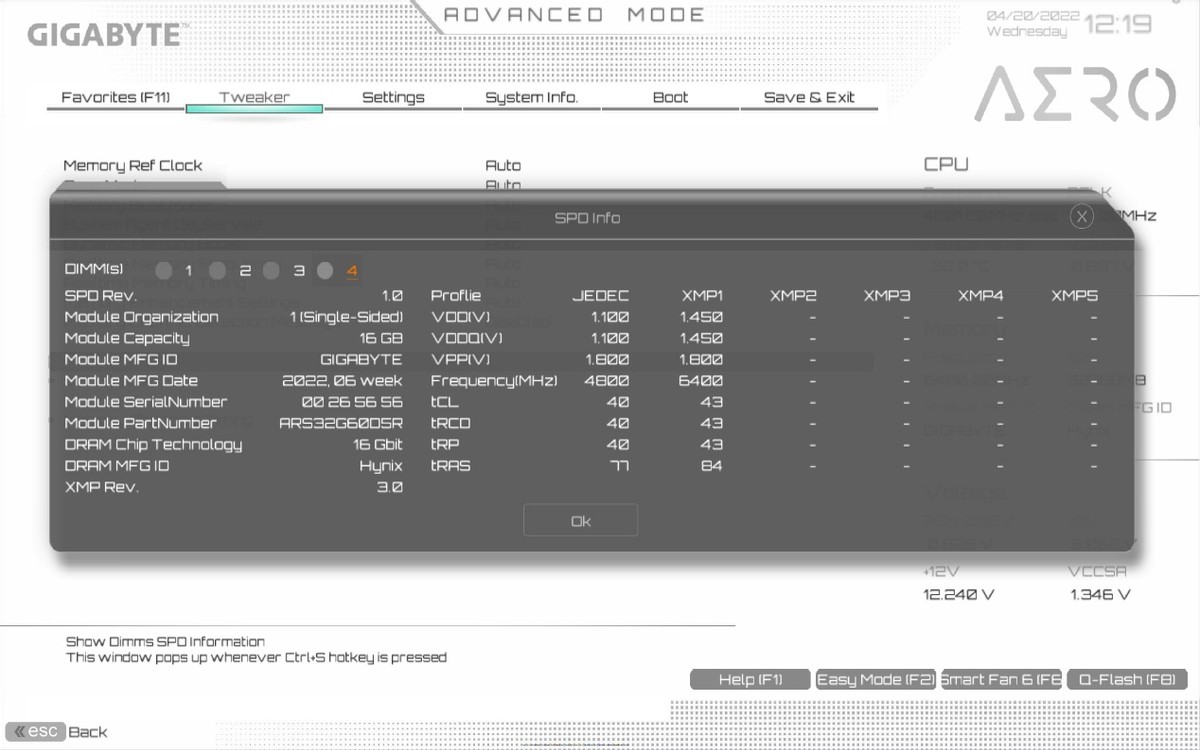Click the XMP1 tRAS value 84
Screen dimensions: 1200x750
pyautogui.click(x=711, y=466)
